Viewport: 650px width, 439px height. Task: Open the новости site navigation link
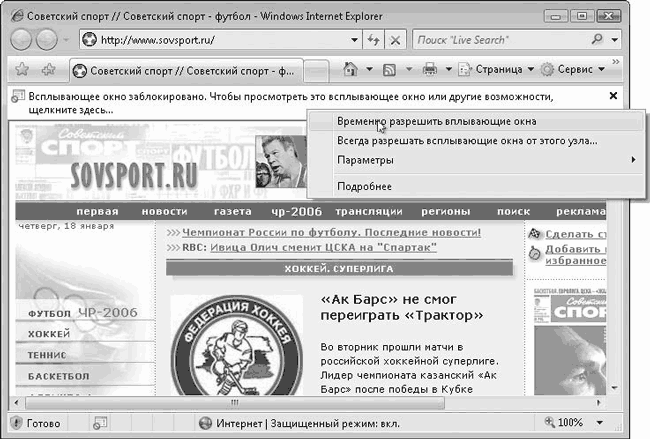pos(164,212)
